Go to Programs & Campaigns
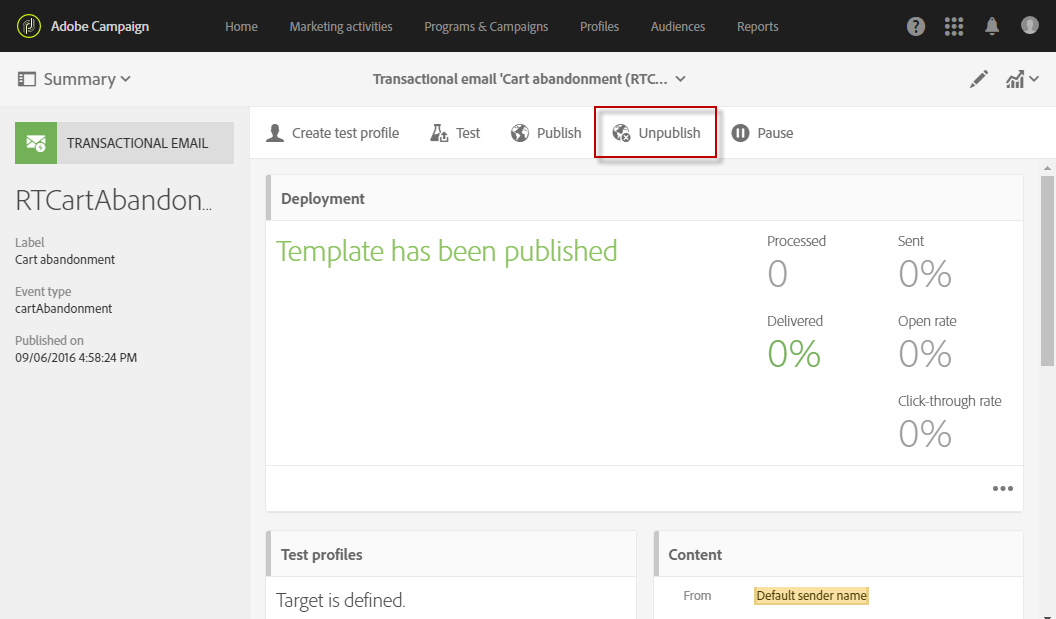This screenshot has width=1056, height=619. point(486,27)
